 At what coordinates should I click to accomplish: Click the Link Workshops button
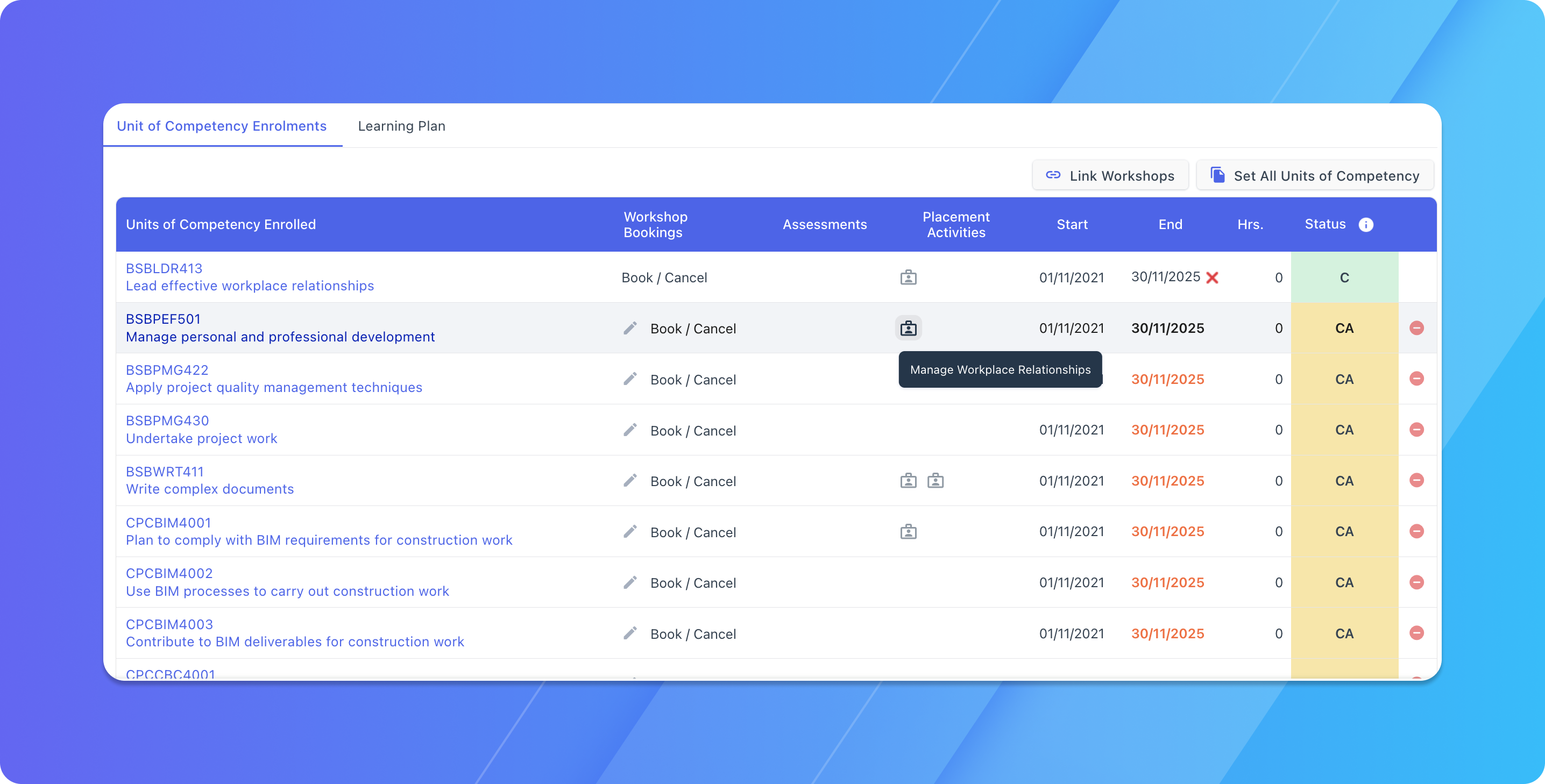1110,176
